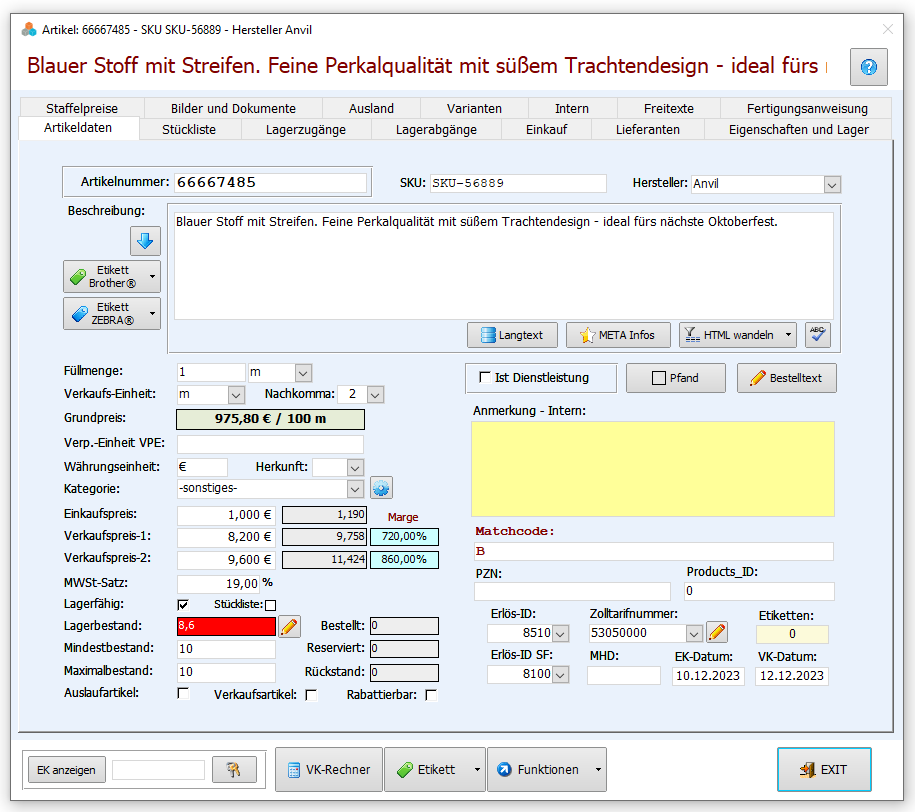Image resolution: width=915 pixels, height=812 pixels.
Task: Open the Fertigungsanweisung tab
Action: pos(807,109)
